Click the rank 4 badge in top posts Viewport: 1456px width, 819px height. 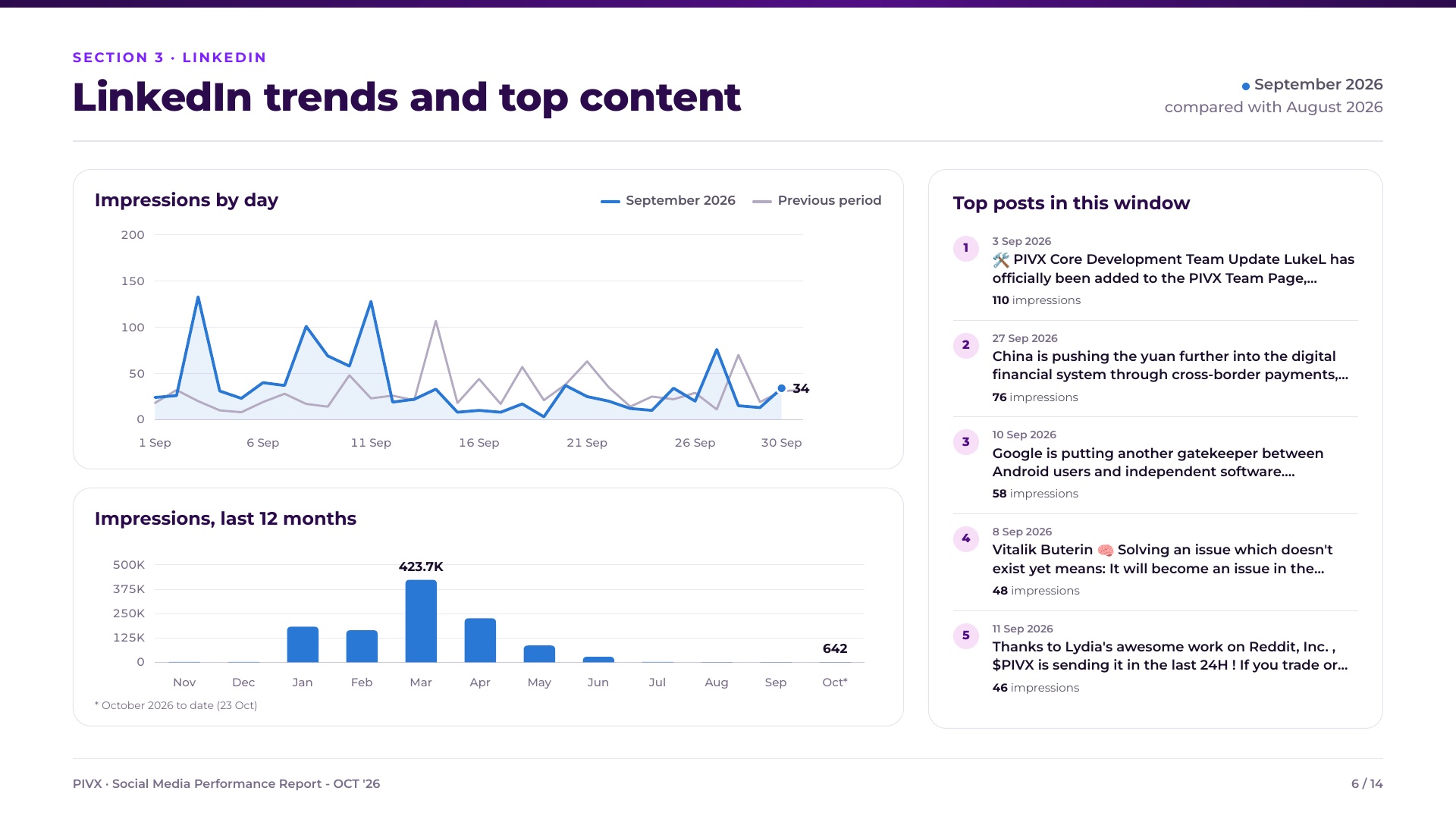[x=965, y=539]
